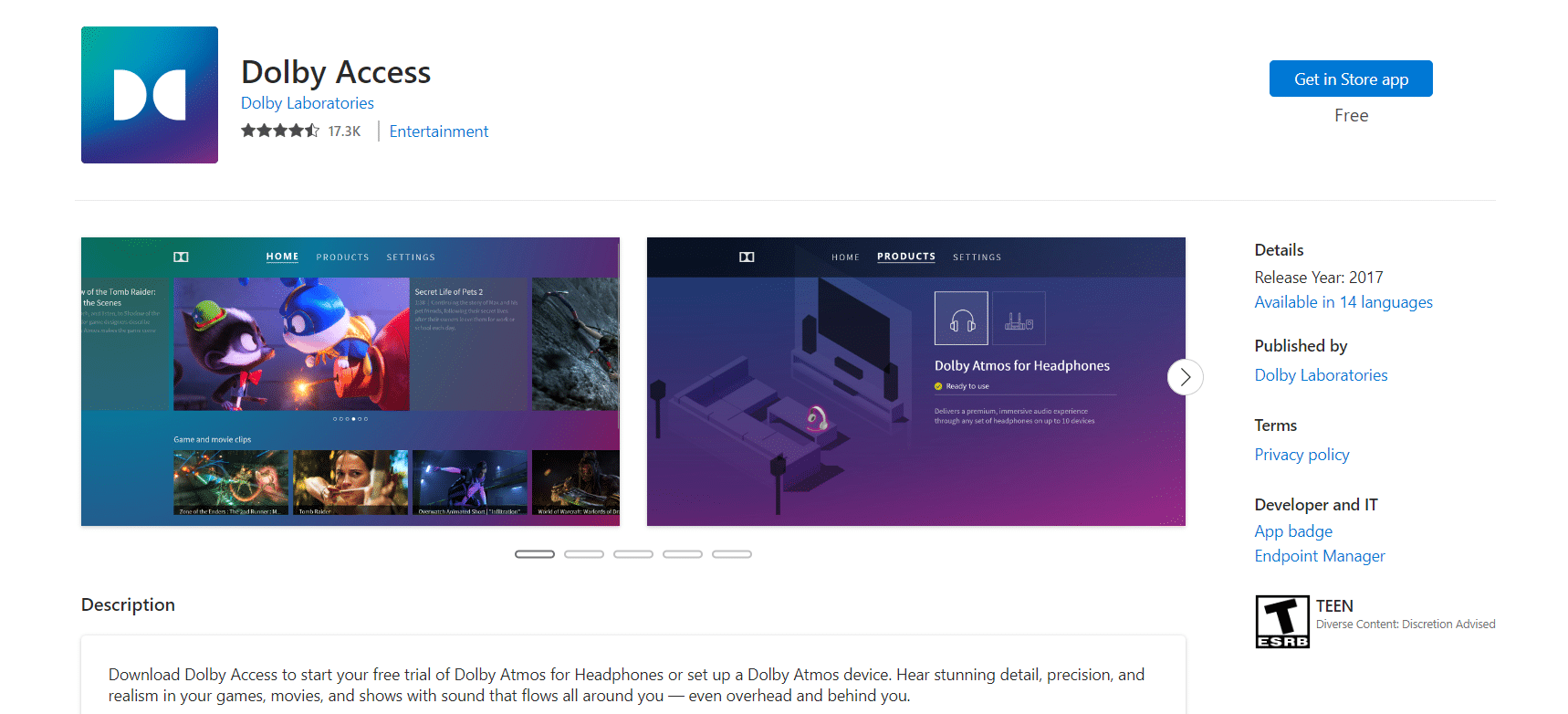Click PRODUCTS tab in first screenshot
Viewport: 1568px width, 714px height.
coord(342,257)
